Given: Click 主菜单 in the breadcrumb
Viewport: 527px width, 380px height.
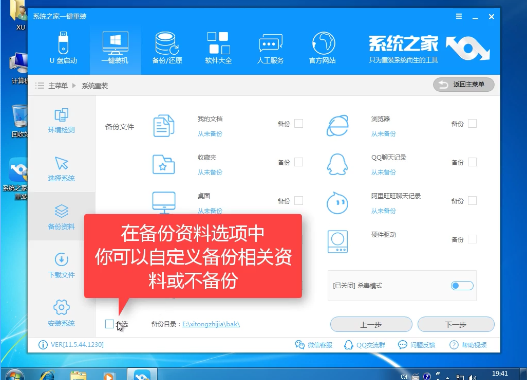Looking at the screenshot, I should click(58, 86).
